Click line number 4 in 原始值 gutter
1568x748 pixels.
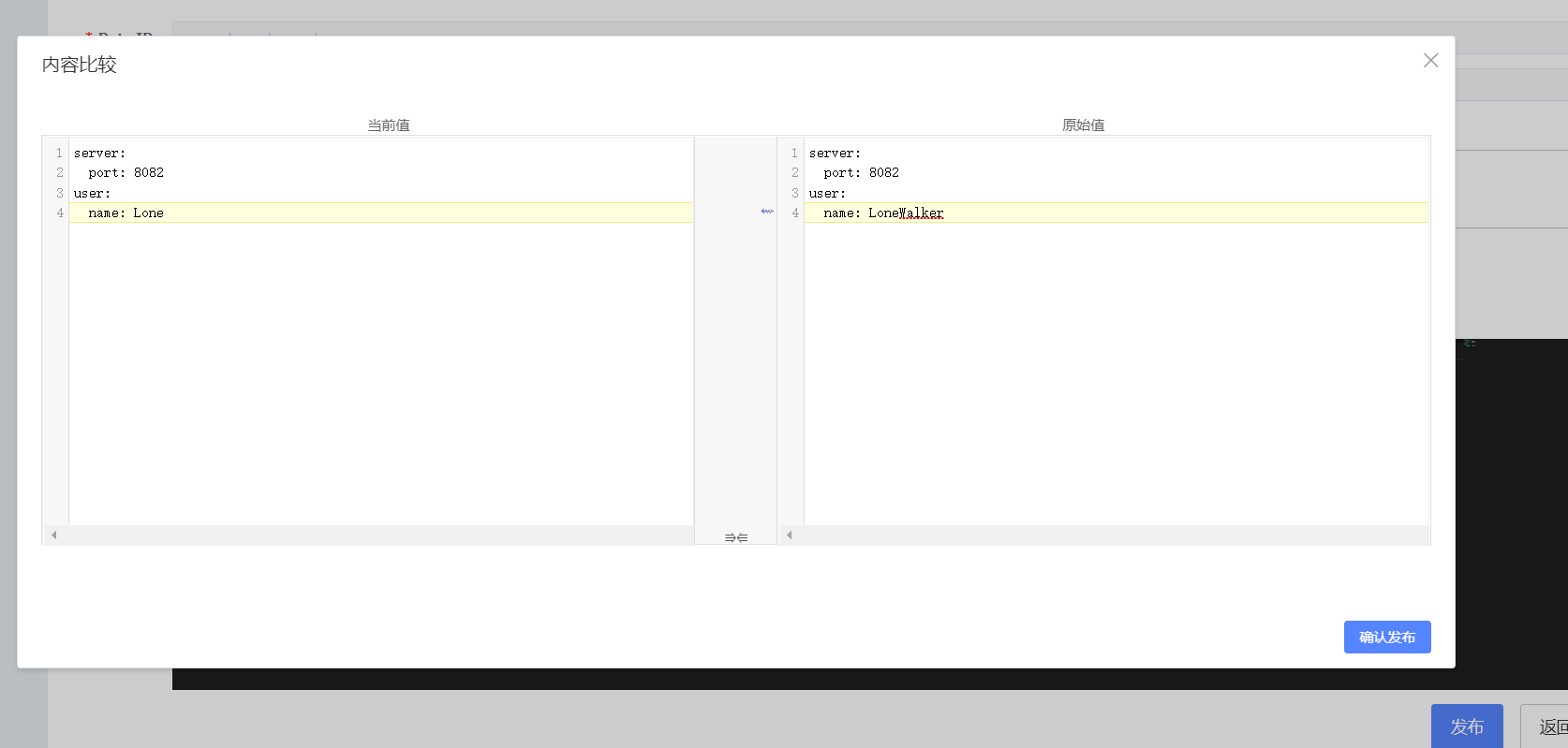tap(795, 213)
